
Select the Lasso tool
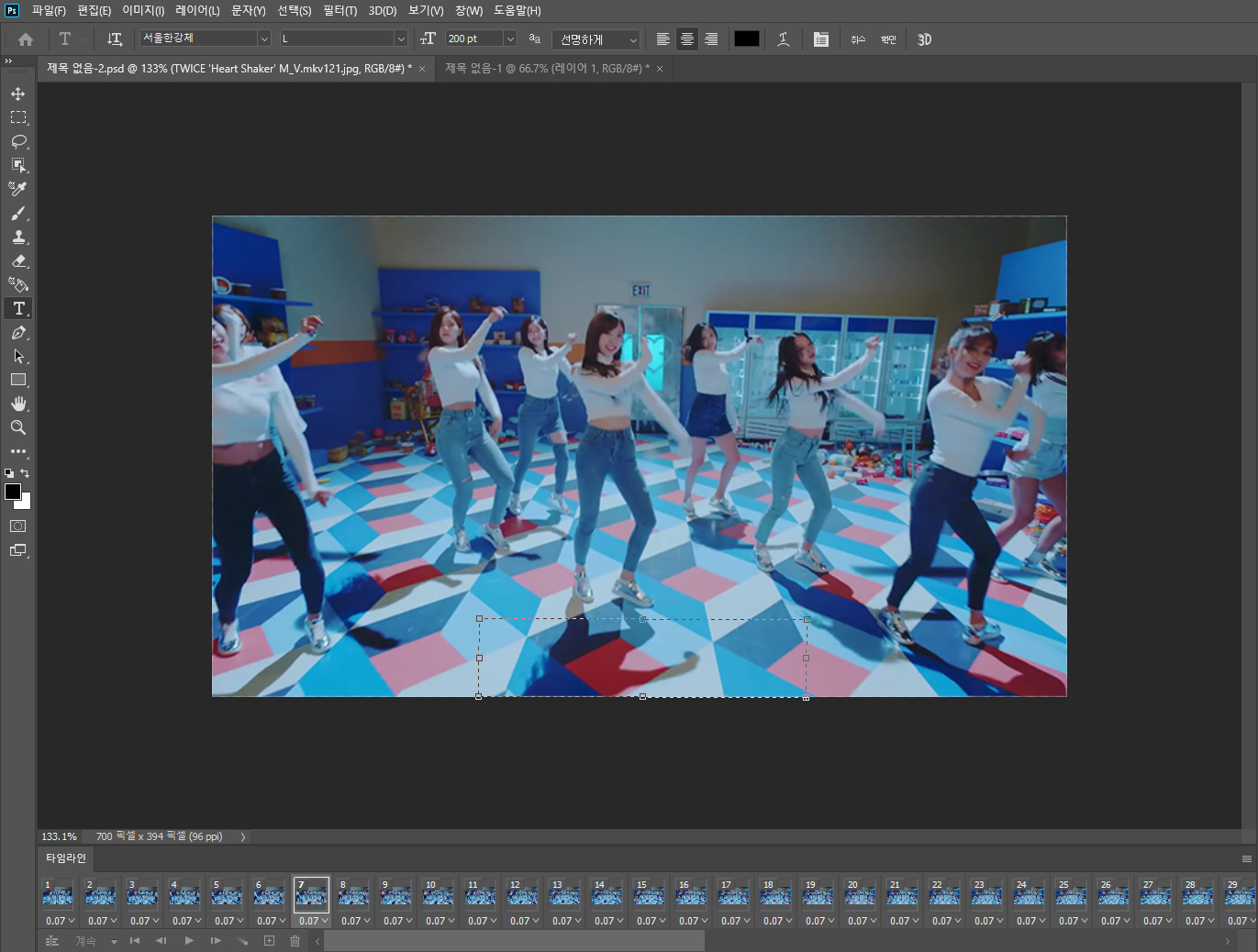point(18,141)
